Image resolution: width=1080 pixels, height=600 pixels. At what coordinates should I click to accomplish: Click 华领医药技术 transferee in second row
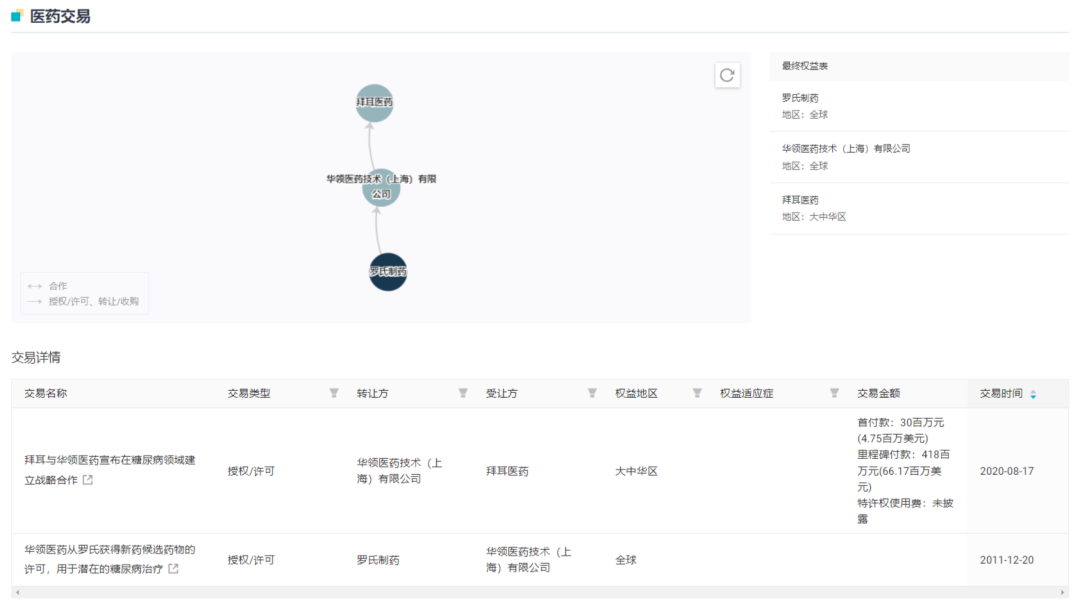(x=528, y=559)
